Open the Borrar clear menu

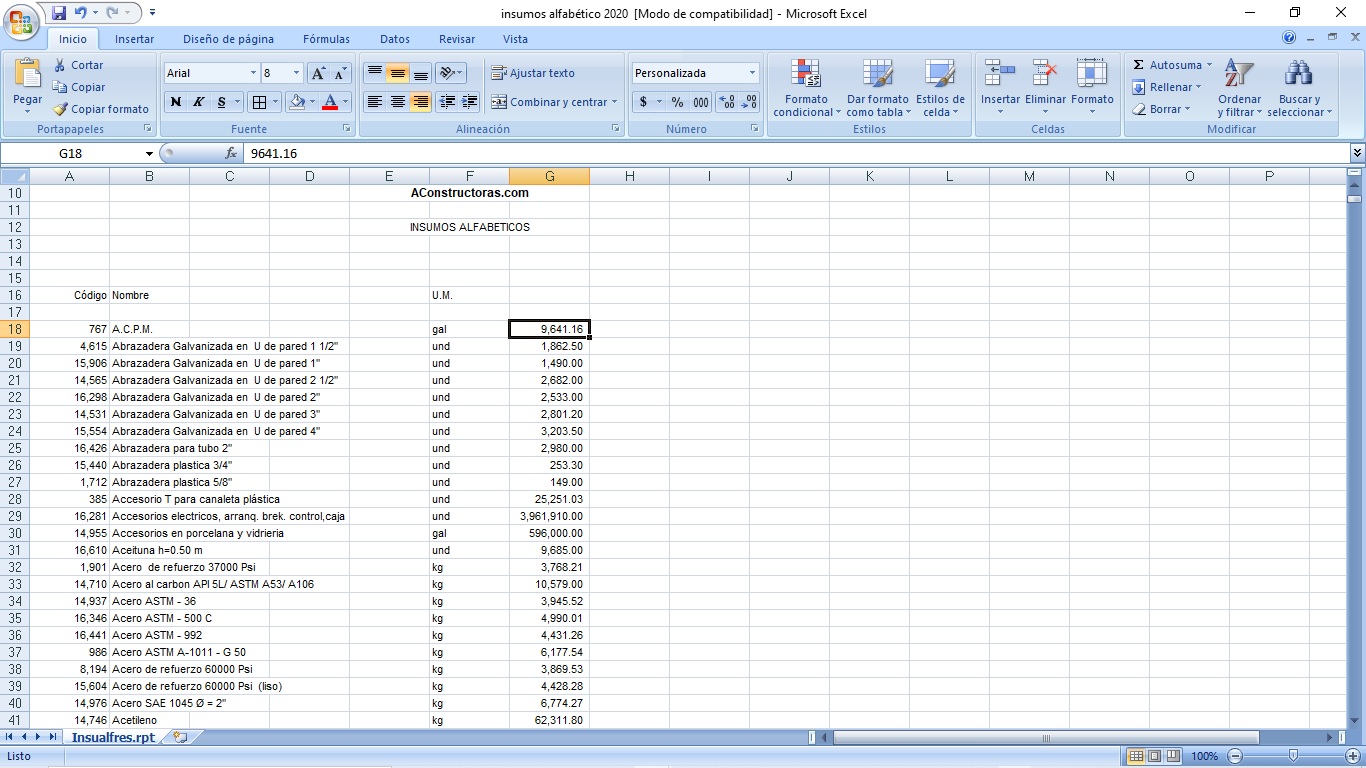point(1161,109)
